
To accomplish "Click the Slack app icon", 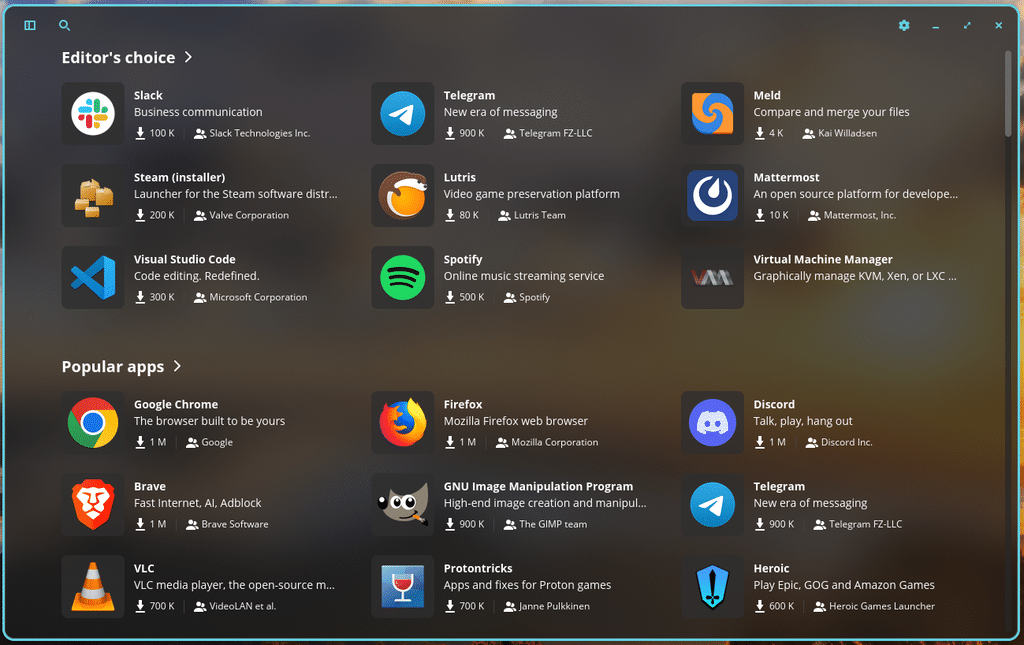I will (93, 114).
